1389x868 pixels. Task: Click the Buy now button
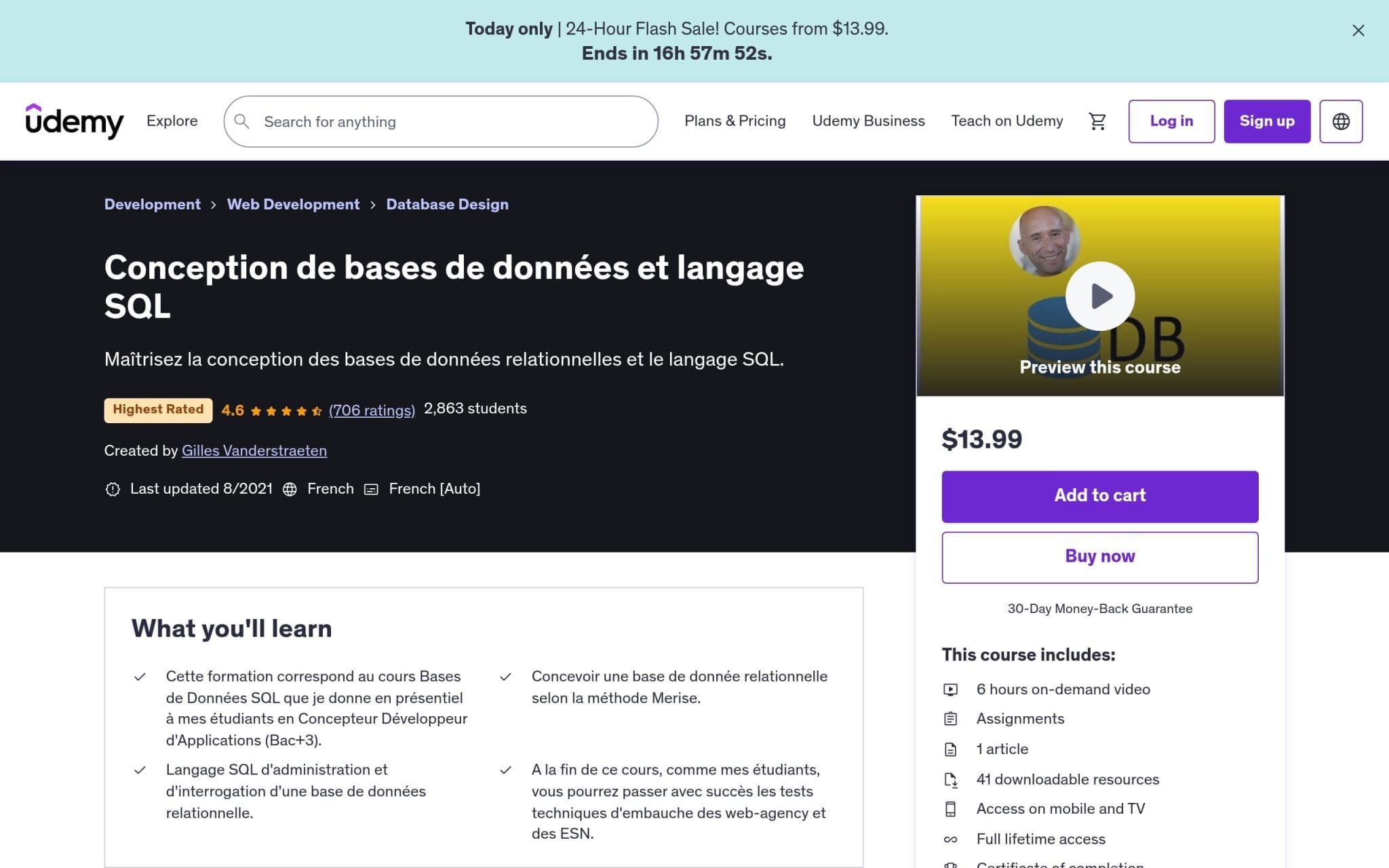(1100, 557)
